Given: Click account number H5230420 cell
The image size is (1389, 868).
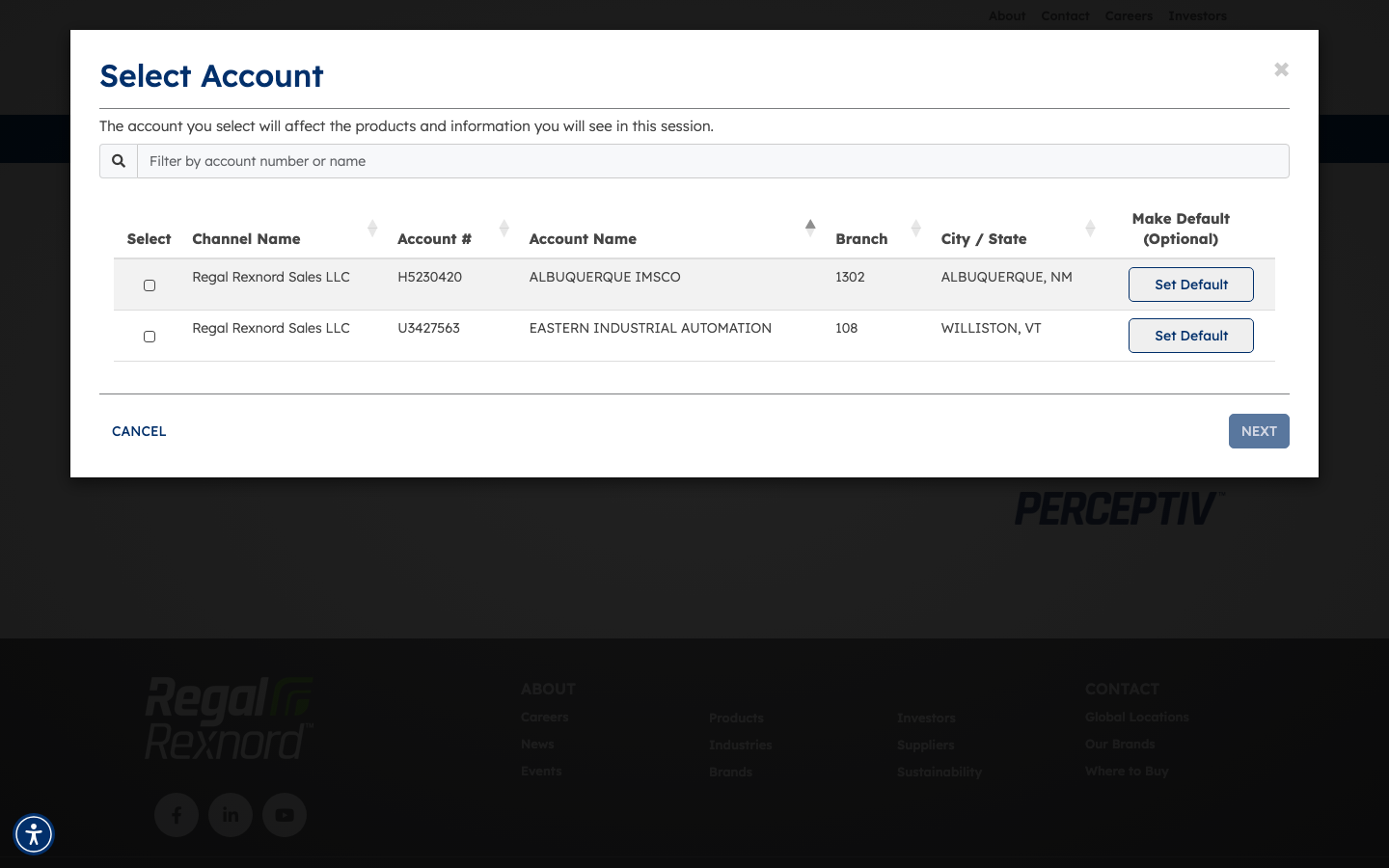Looking at the screenshot, I should pos(429,277).
